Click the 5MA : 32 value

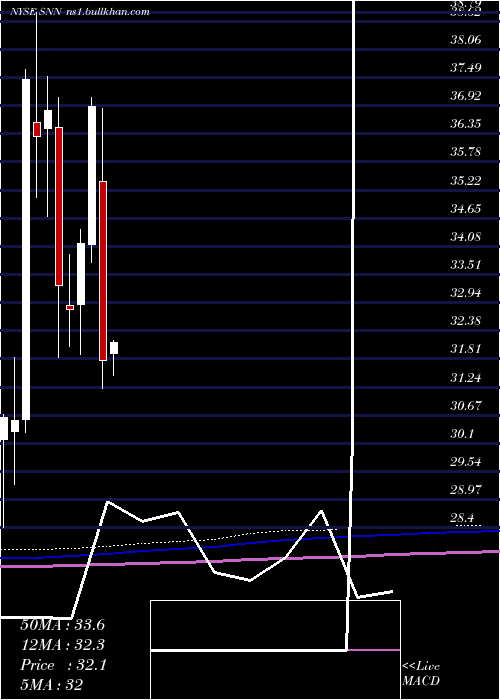51,685
